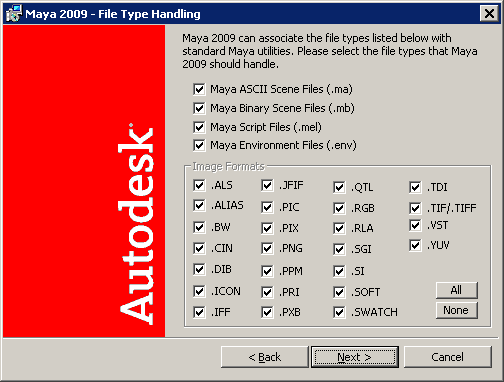Clear all image formats with None button
The width and height of the screenshot is (504, 382).
457,310
